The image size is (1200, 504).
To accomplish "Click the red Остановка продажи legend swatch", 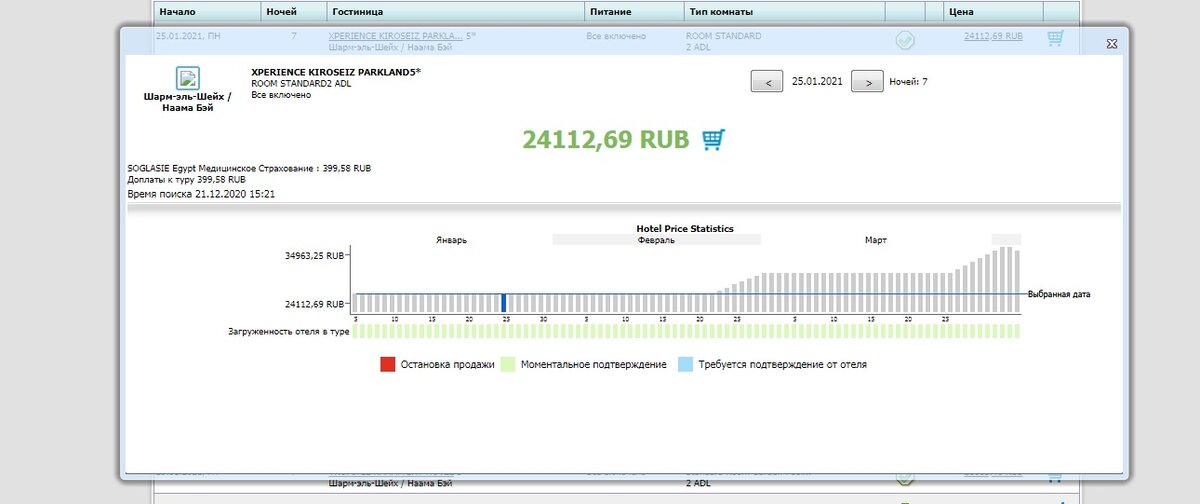I will 388,364.
